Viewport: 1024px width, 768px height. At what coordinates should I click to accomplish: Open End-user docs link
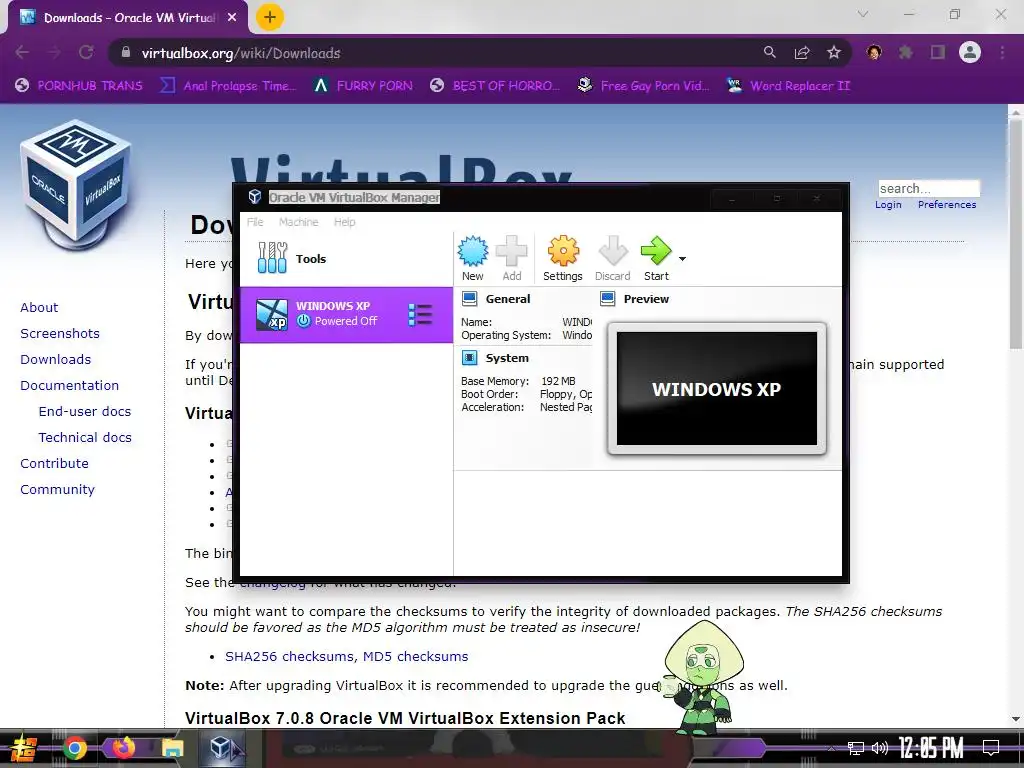coord(85,411)
